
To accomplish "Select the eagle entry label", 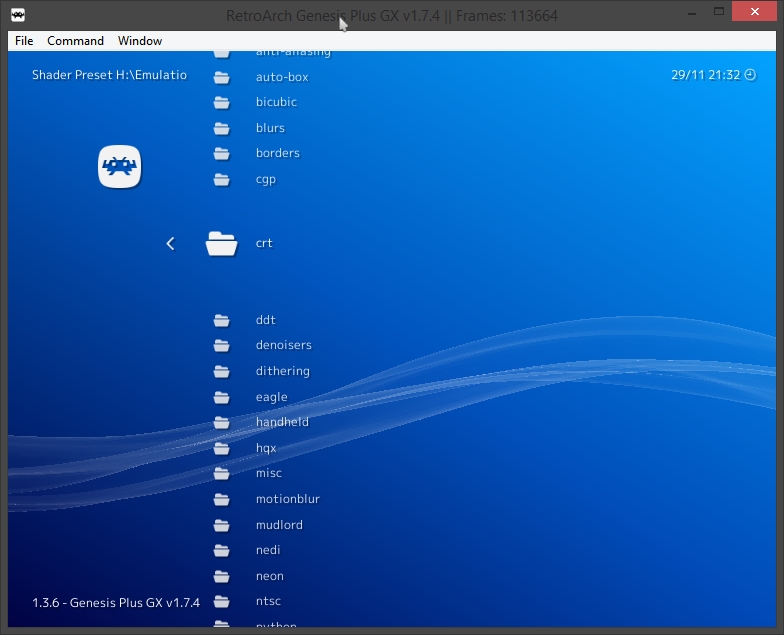I will 272,397.
